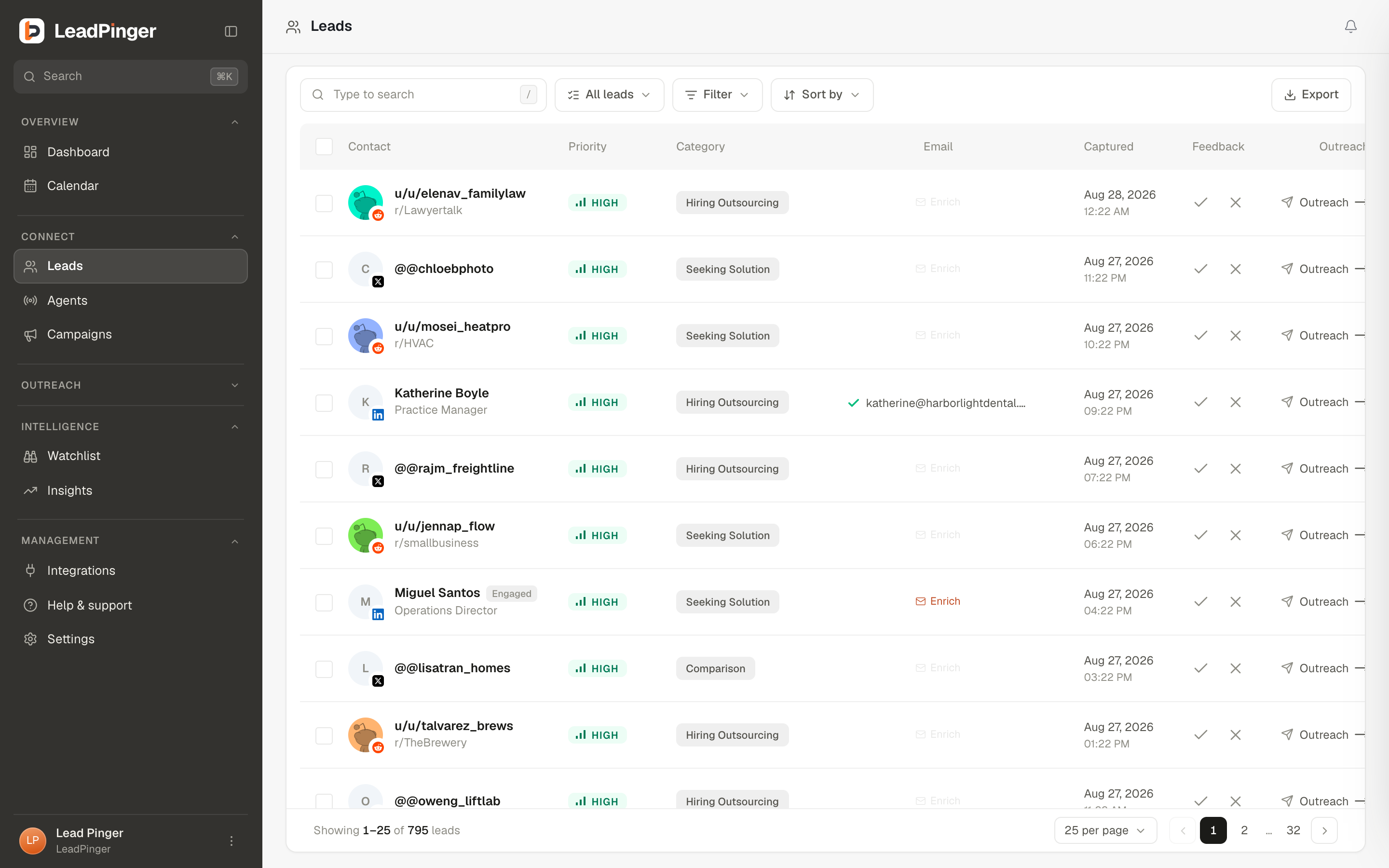1389x868 pixels.
Task: Open the account options three-dot menu
Action: [231, 841]
